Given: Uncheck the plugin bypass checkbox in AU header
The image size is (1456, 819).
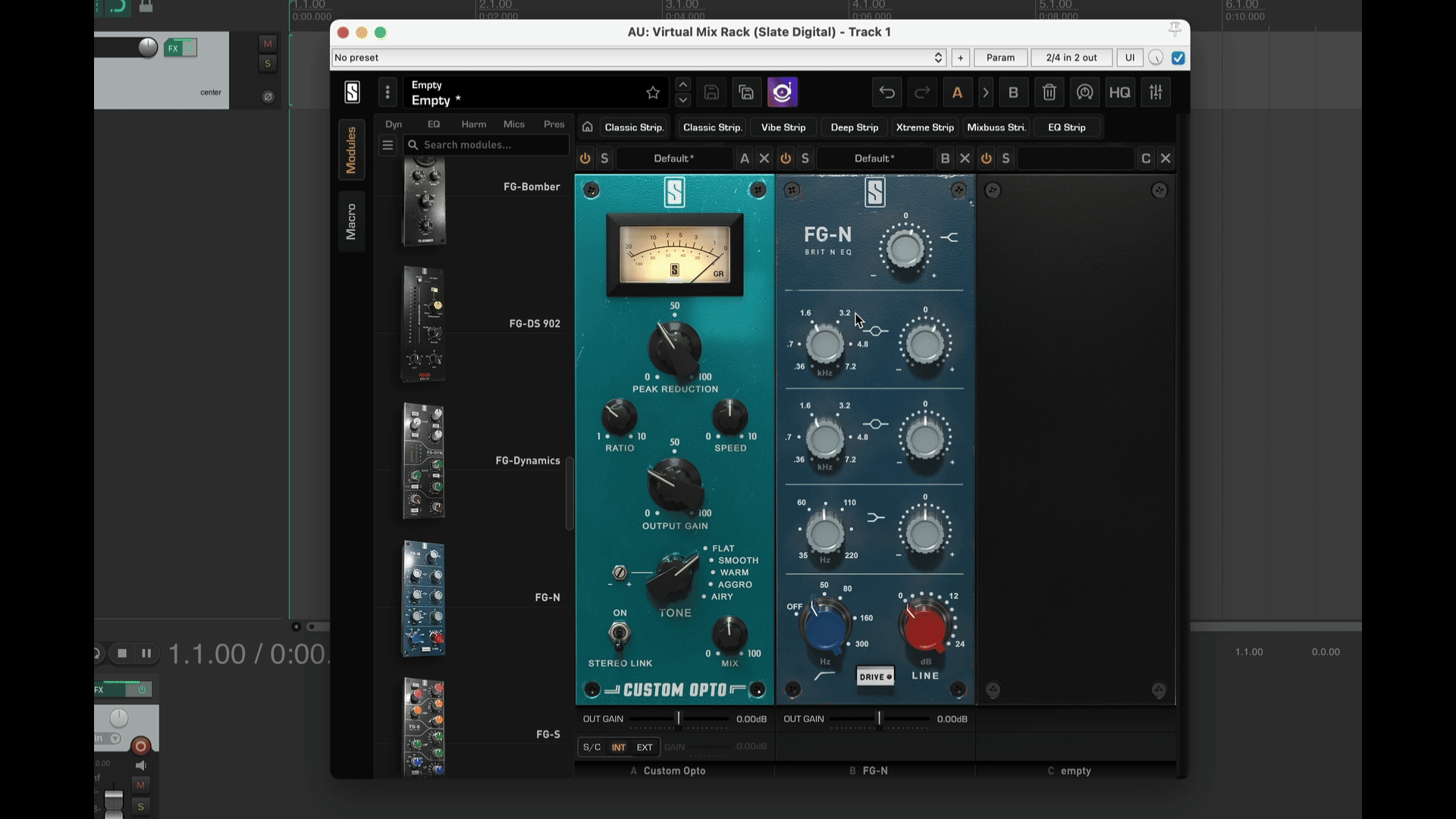Looking at the screenshot, I should tap(1178, 58).
